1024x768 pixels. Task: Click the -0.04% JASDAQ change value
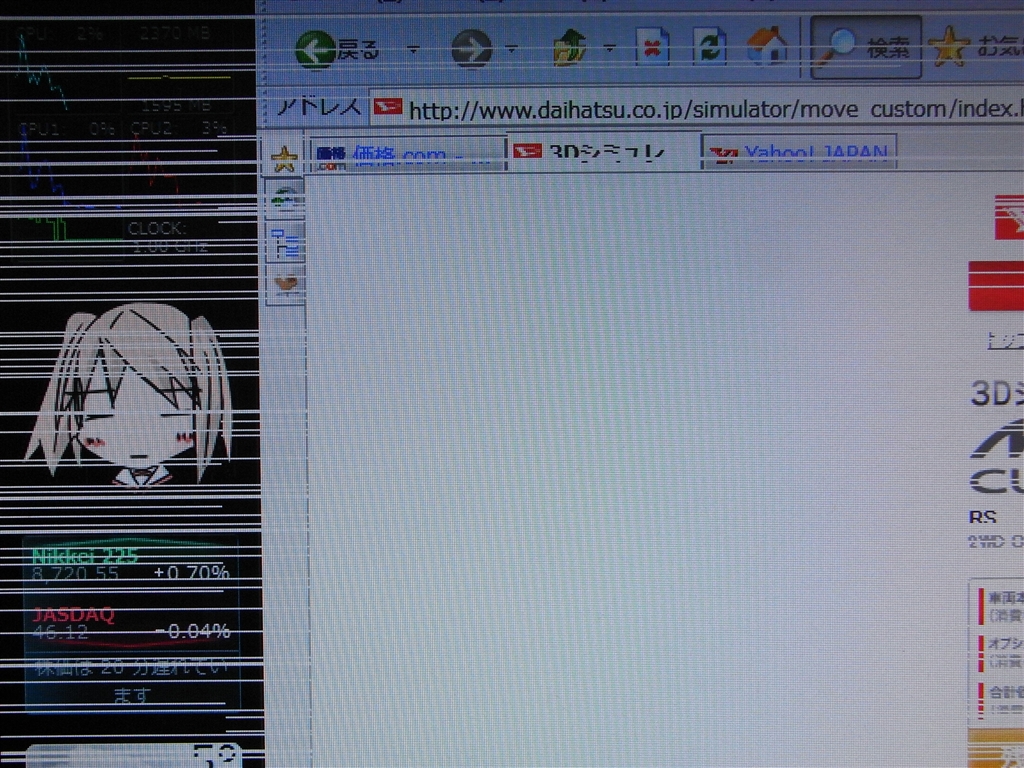[193, 631]
